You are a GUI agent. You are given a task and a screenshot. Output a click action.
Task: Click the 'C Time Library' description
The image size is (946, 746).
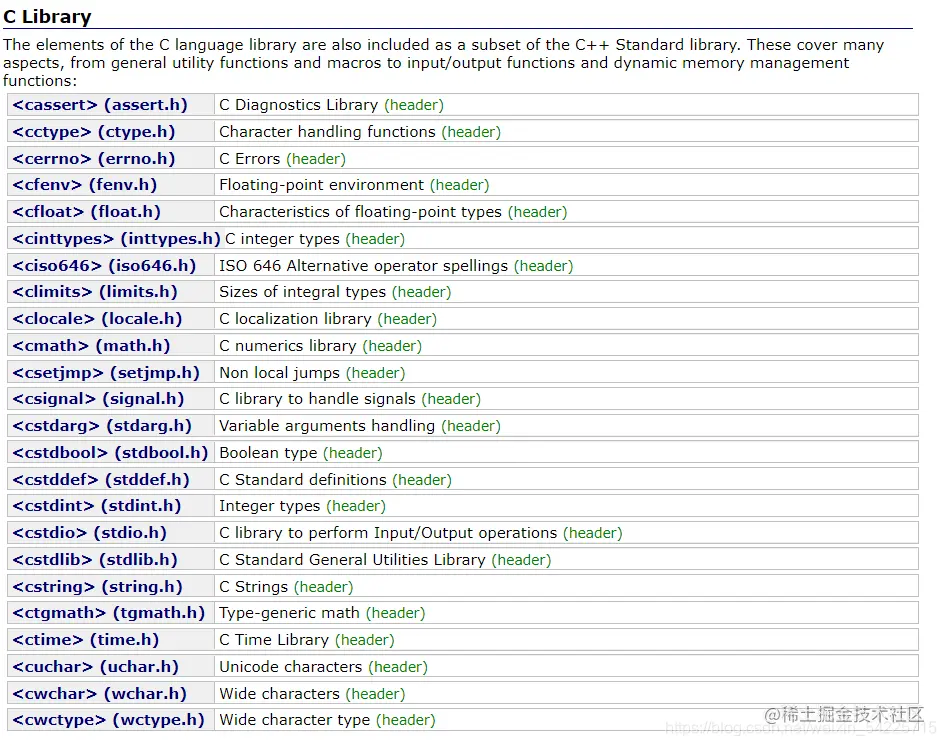[x=274, y=640]
